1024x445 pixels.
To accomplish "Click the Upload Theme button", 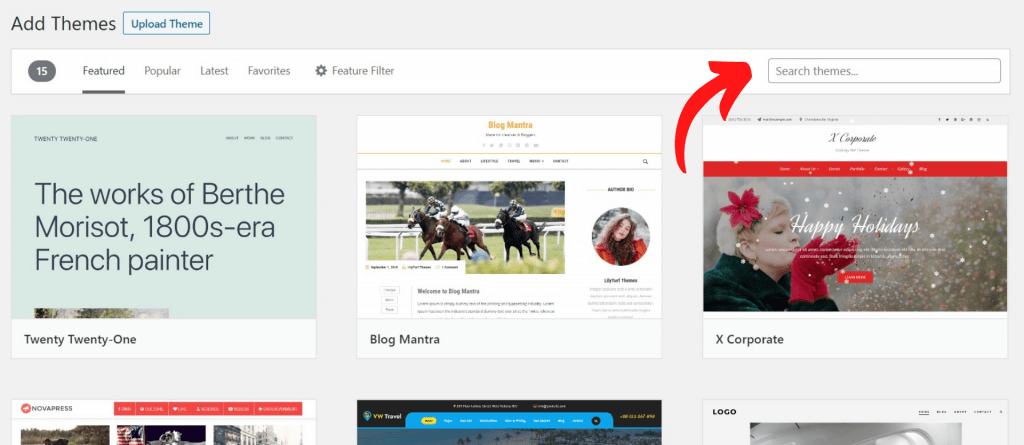I will click(166, 24).
